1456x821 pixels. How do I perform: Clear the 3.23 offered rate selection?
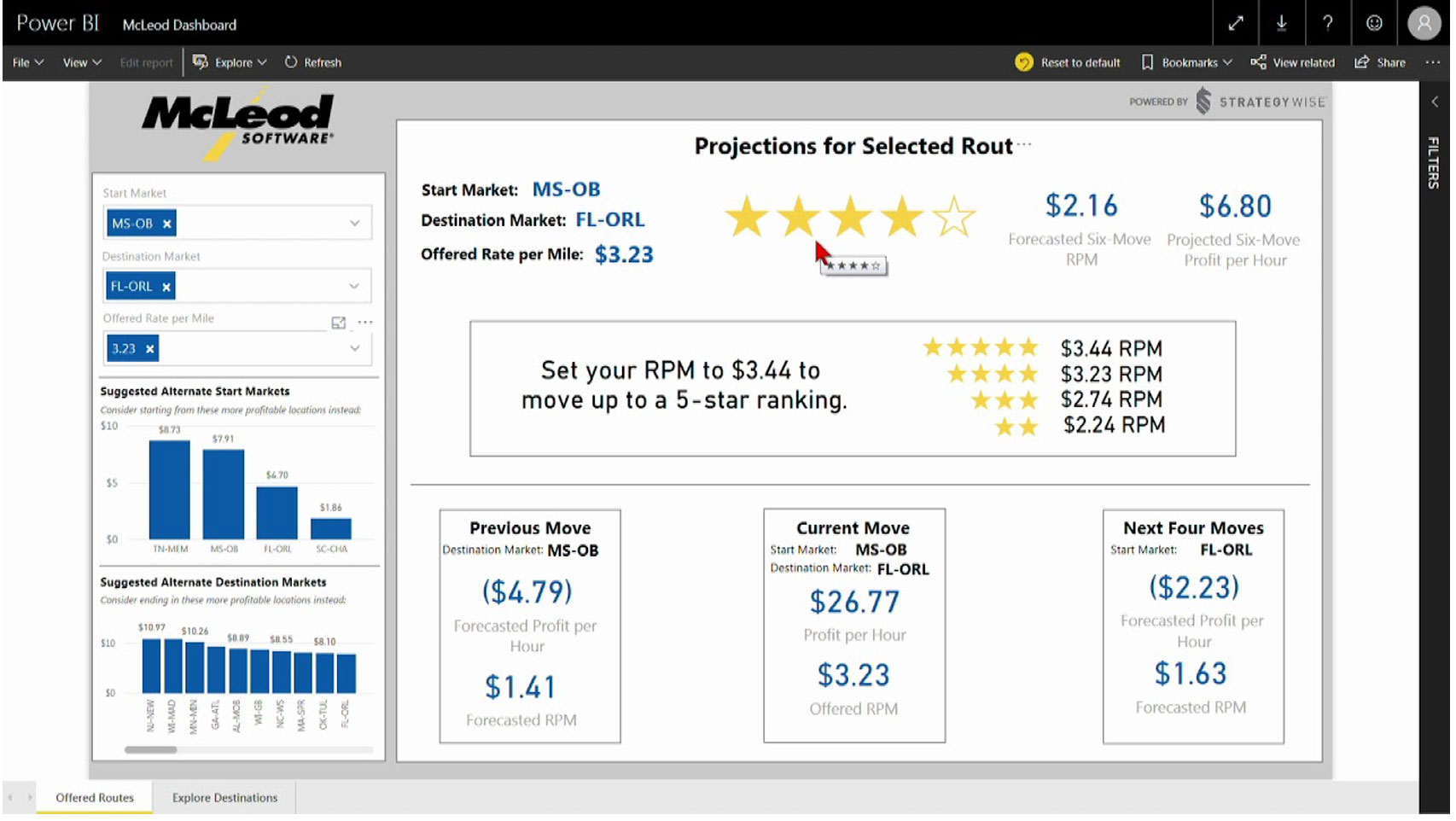click(150, 349)
